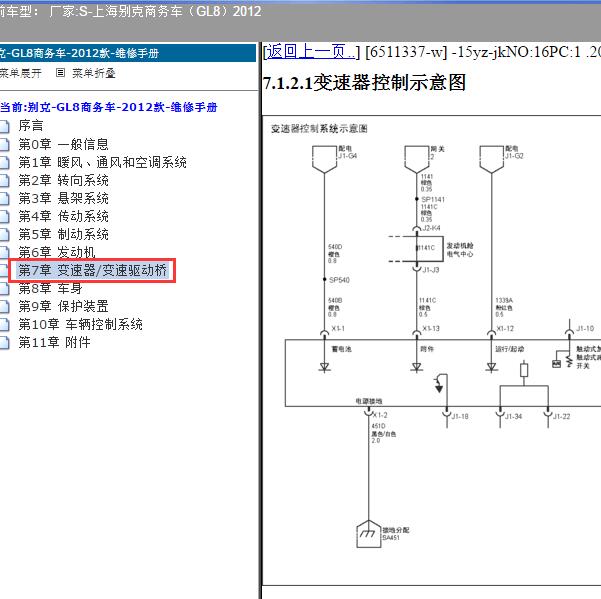Click the page icon beside 第8章 车身

tap(4, 289)
